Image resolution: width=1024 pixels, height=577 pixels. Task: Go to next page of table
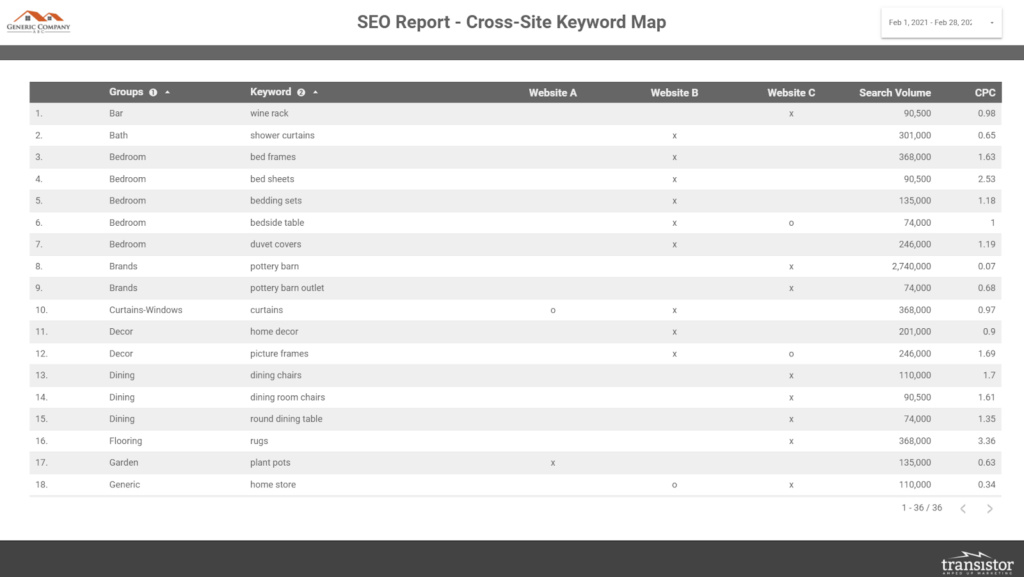pos(990,509)
